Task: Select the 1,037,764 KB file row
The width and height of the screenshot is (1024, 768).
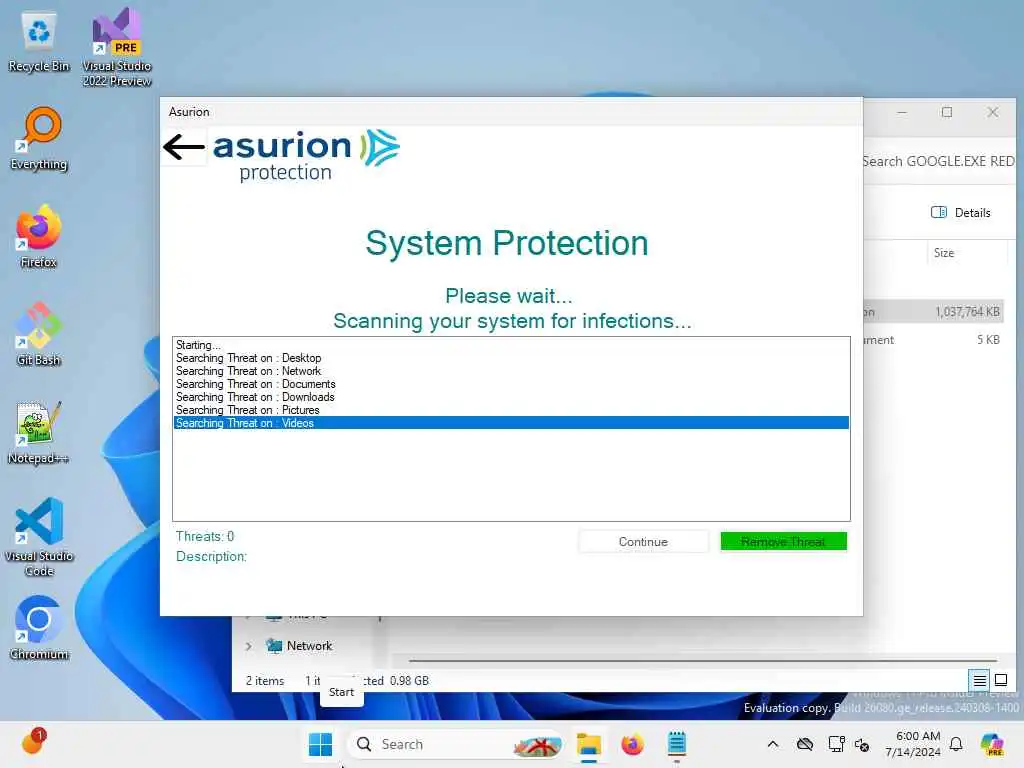Action: pos(935,312)
